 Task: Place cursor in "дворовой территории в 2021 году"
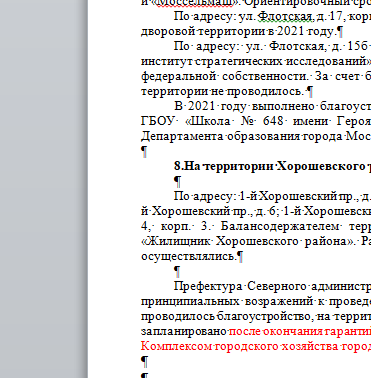point(238,31)
